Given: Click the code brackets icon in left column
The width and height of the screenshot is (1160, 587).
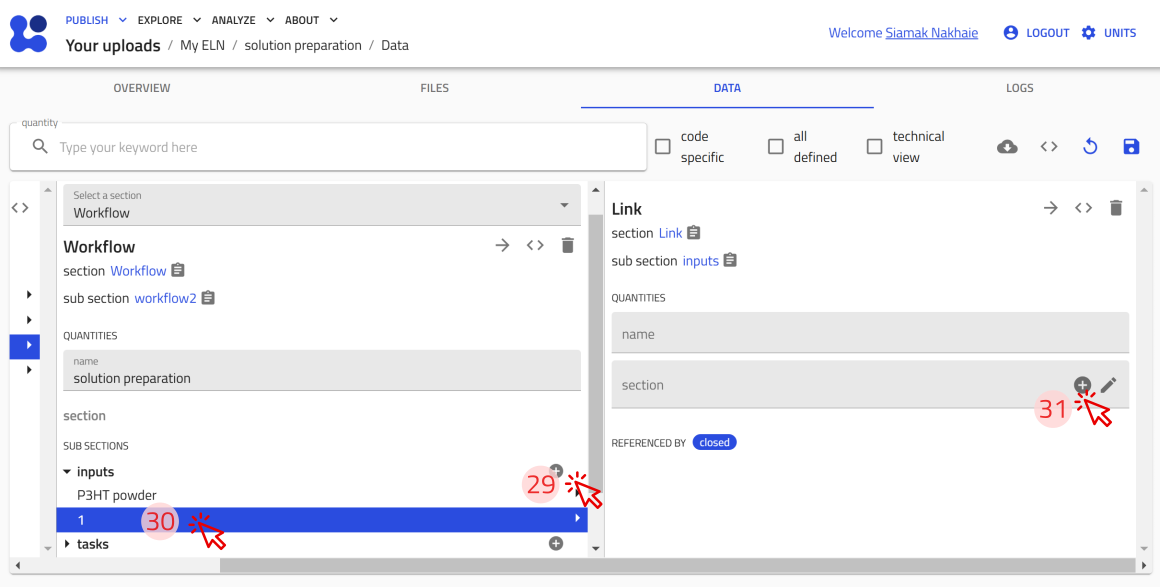Looking at the screenshot, I should (x=20, y=208).
